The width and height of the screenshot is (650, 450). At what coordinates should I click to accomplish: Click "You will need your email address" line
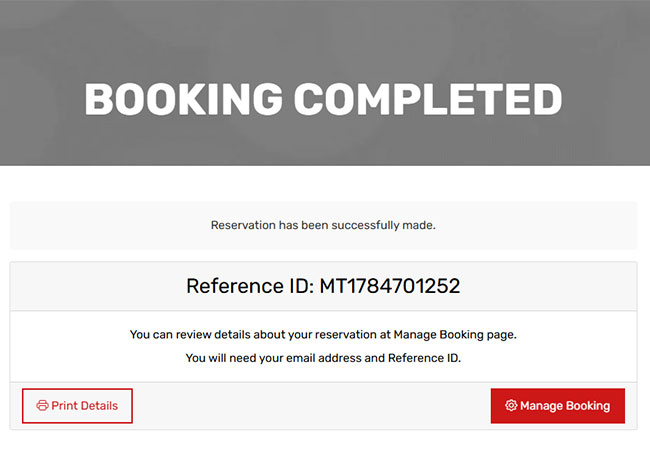coord(323,358)
